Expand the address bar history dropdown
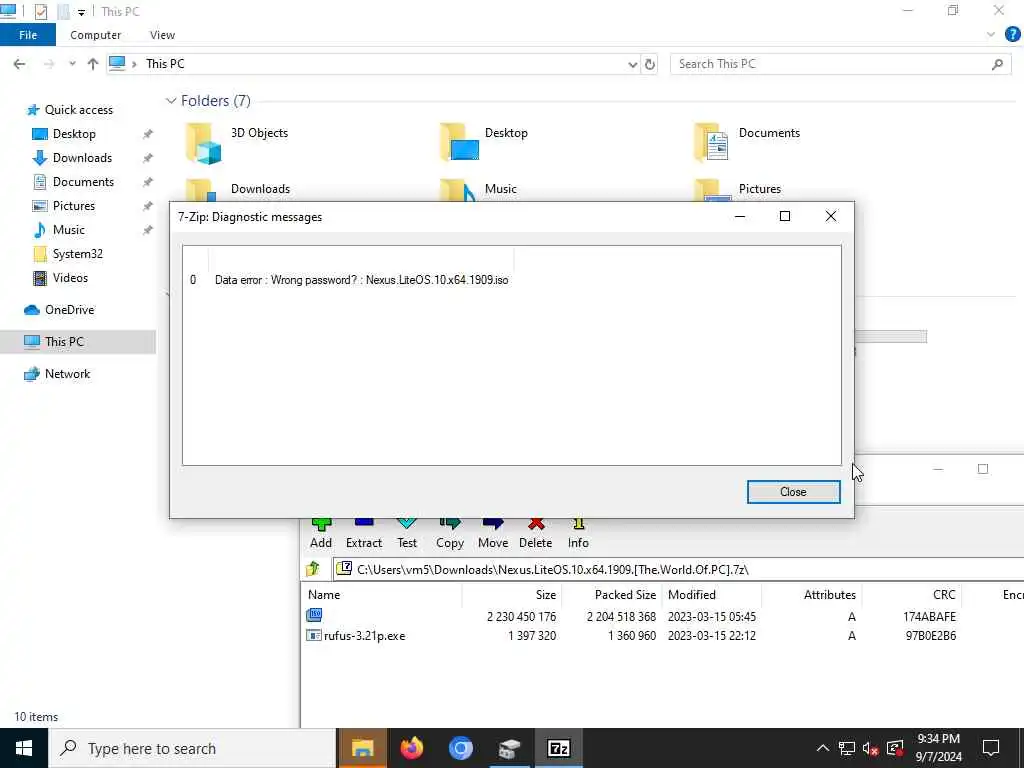1024x768 pixels. pos(632,64)
